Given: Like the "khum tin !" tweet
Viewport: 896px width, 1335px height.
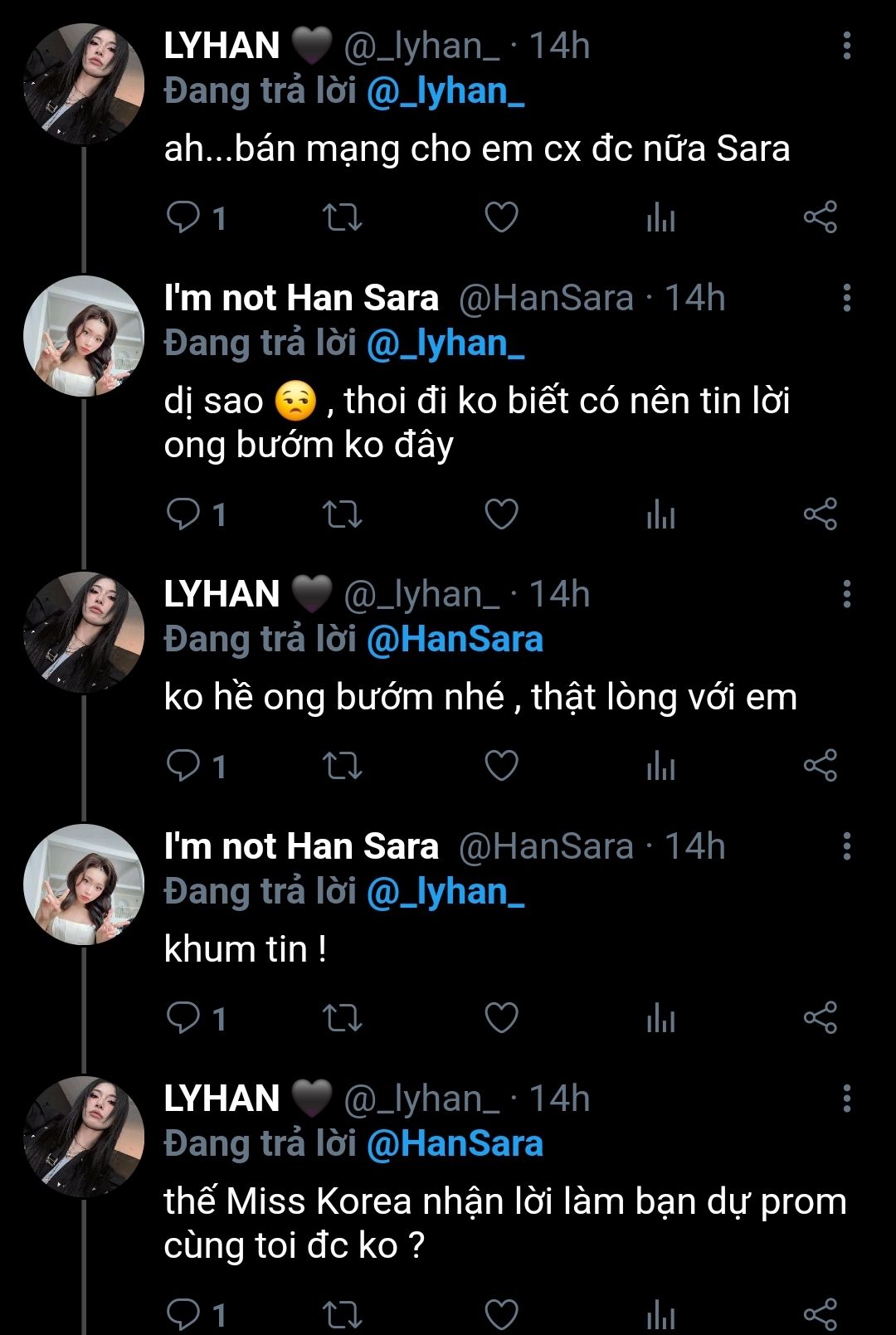Looking at the screenshot, I should click(501, 1018).
